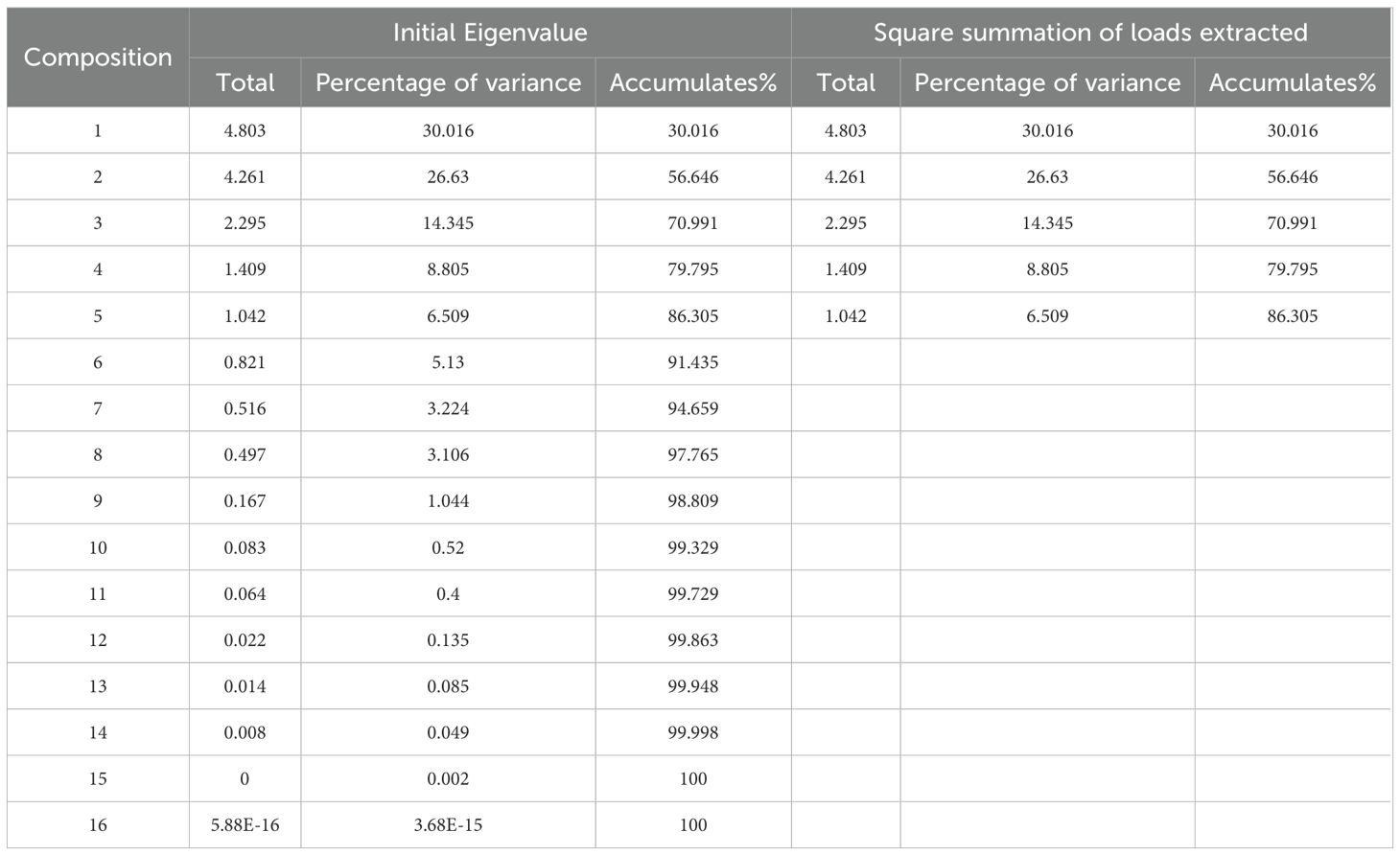Select the 5.88E-16 eigenvalue cell
The width and height of the screenshot is (1400, 855).
tap(245, 825)
